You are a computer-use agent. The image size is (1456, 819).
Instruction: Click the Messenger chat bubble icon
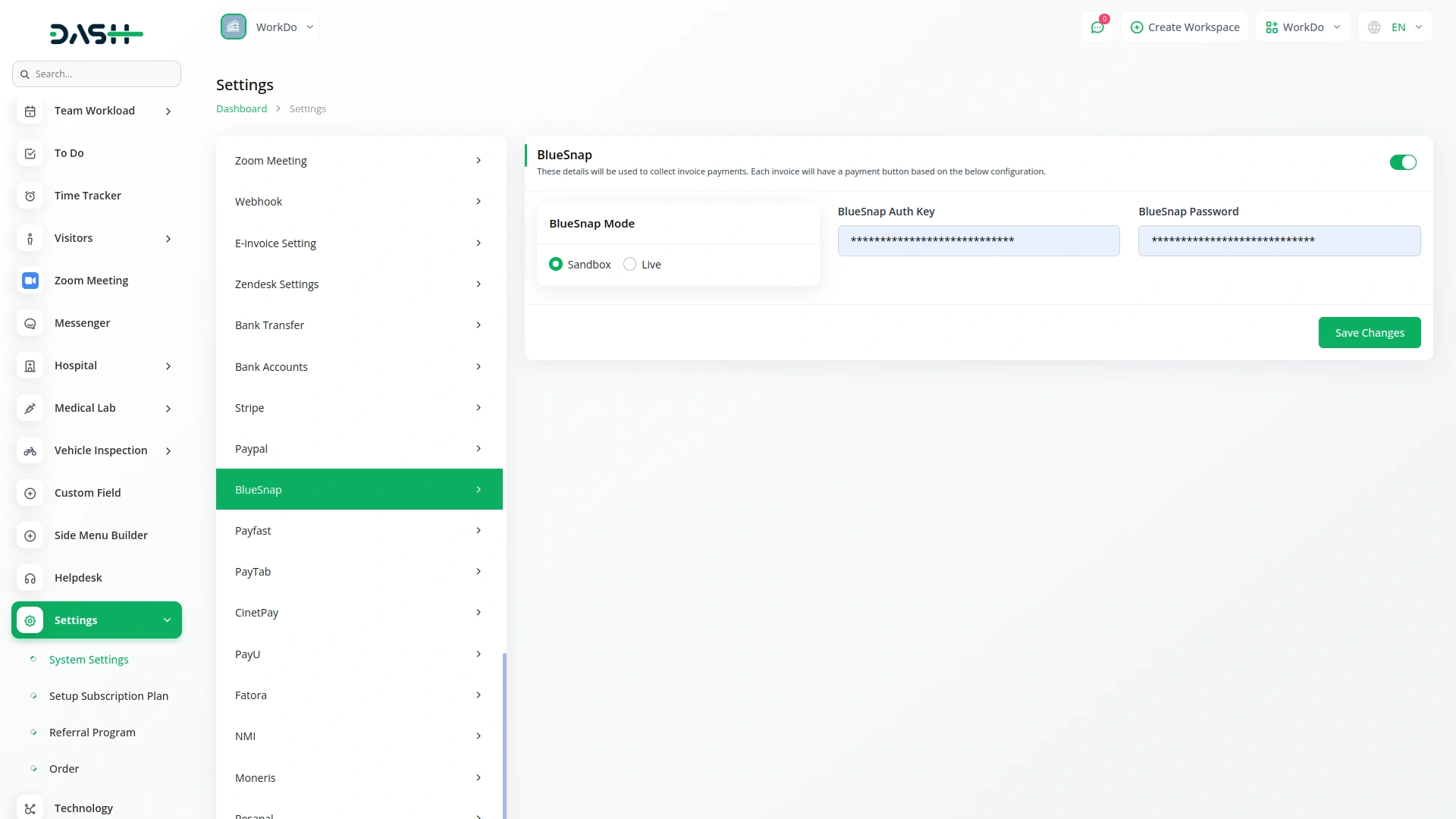tap(30, 323)
